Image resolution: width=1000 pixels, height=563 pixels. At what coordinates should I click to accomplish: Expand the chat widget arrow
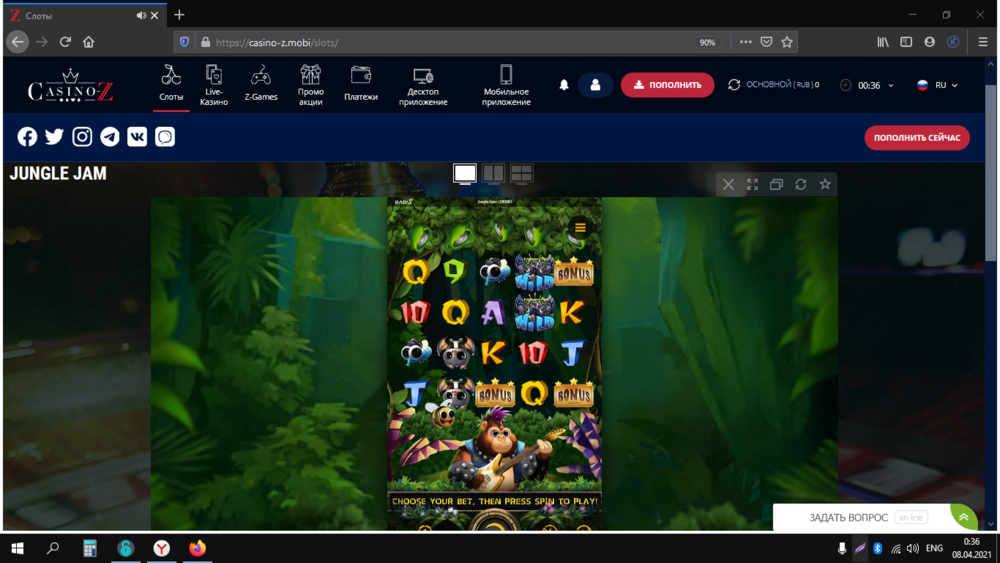pyautogui.click(x=964, y=517)
